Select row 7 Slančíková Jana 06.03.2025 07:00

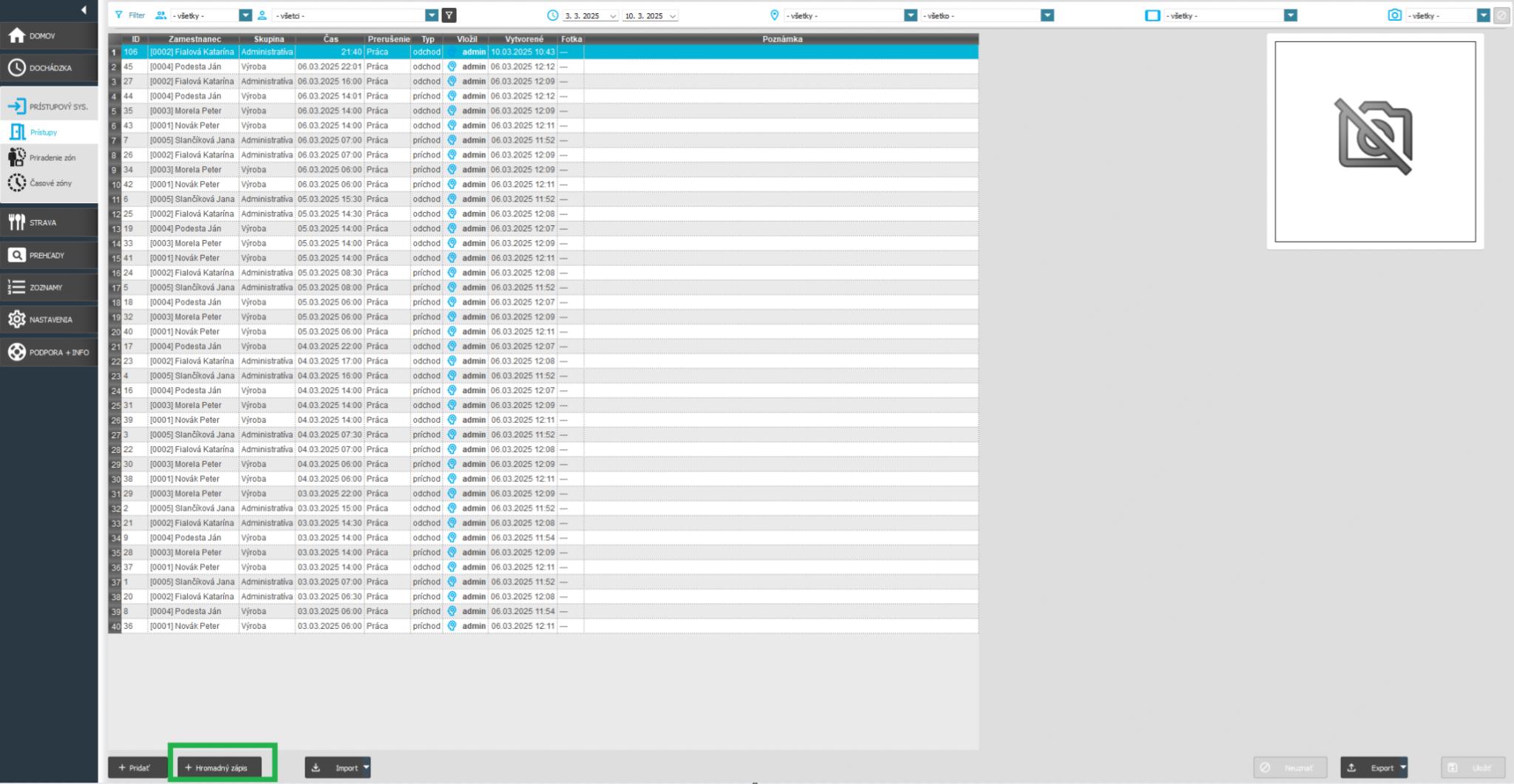(543, 140)
